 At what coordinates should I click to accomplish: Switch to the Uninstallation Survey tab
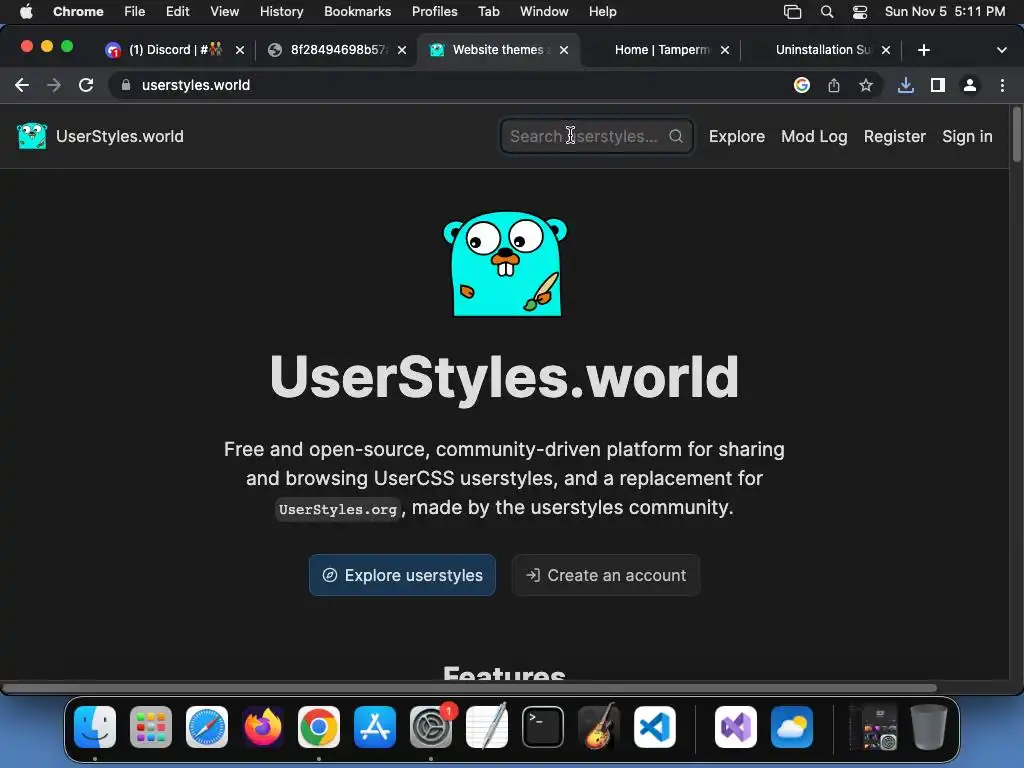pos(823,50)
